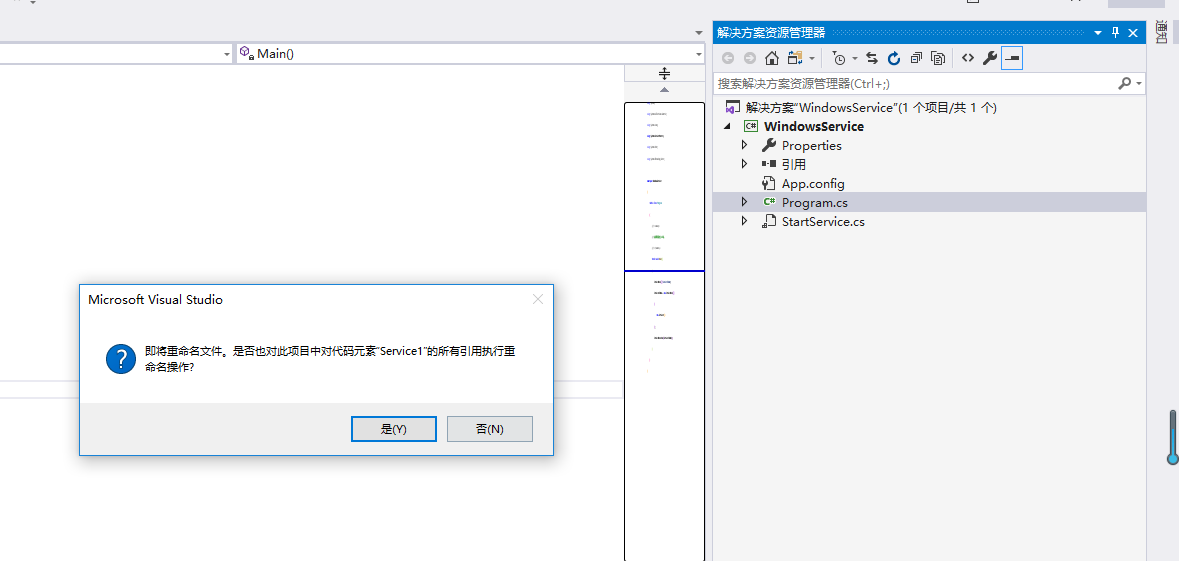Select the 引用 references item
The image size is (1179, 561).
794,164
